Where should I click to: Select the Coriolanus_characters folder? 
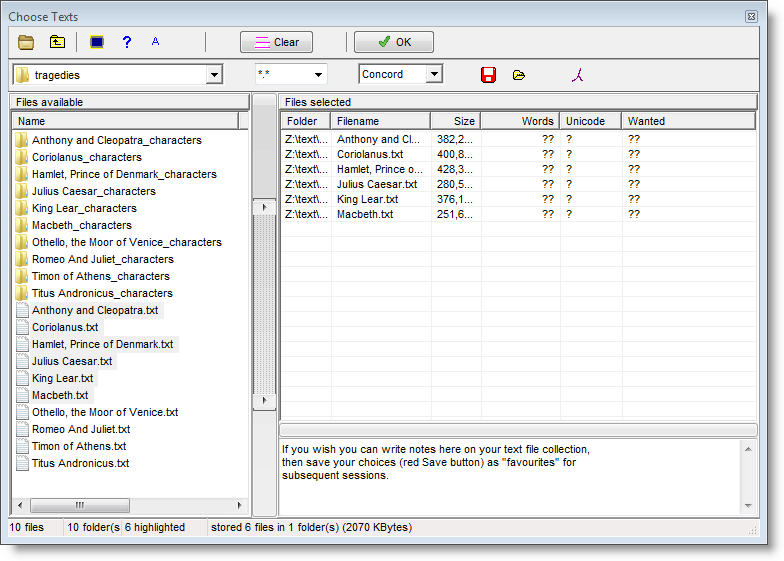(x=78, y=157)
